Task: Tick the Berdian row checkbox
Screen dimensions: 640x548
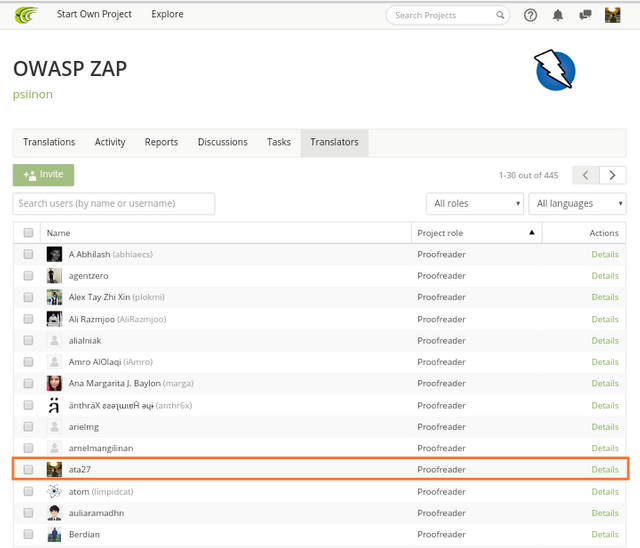Action: [x=28, y=534]
